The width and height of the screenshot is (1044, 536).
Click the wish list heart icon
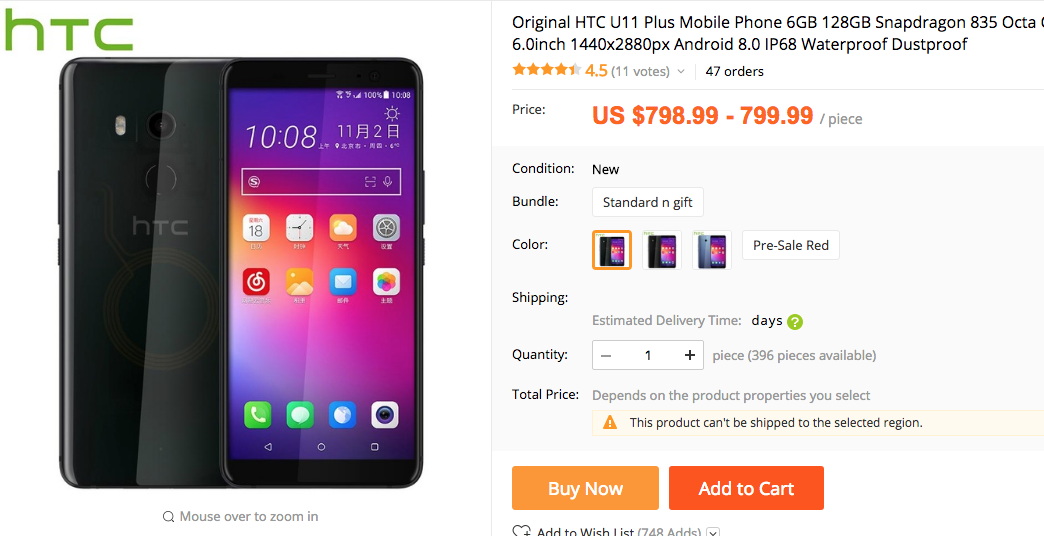(521, 531)
